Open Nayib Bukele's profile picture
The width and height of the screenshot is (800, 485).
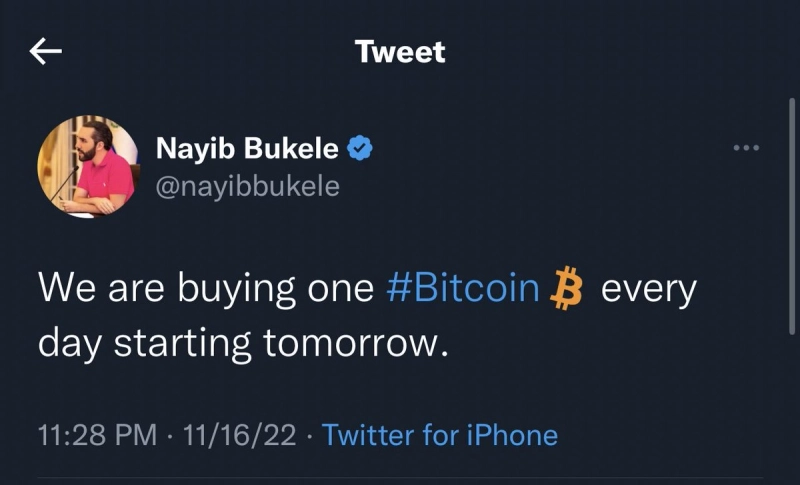86,166
